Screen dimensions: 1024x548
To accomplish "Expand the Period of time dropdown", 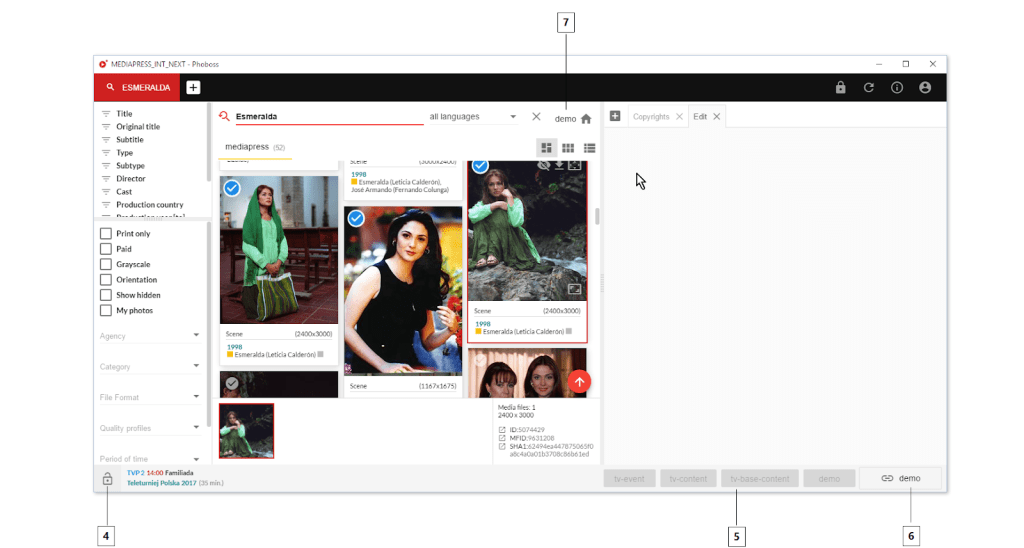I will tap(150, 459).
